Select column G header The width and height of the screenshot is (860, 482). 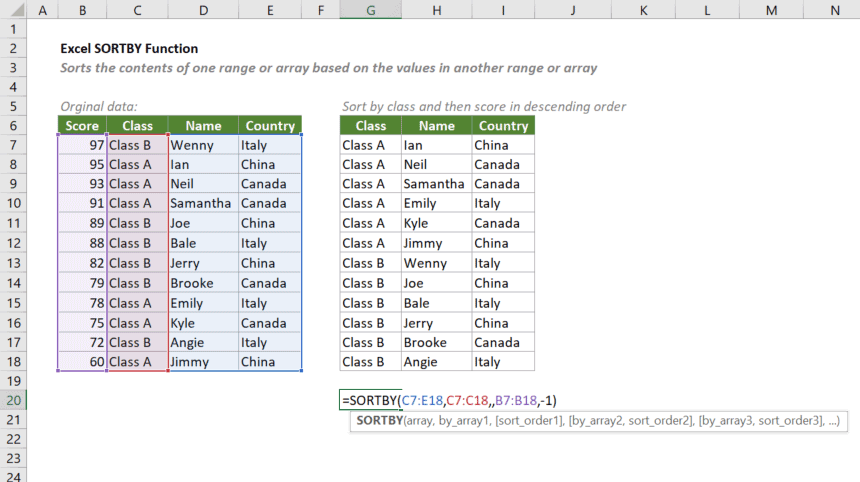tap(371, 10)
